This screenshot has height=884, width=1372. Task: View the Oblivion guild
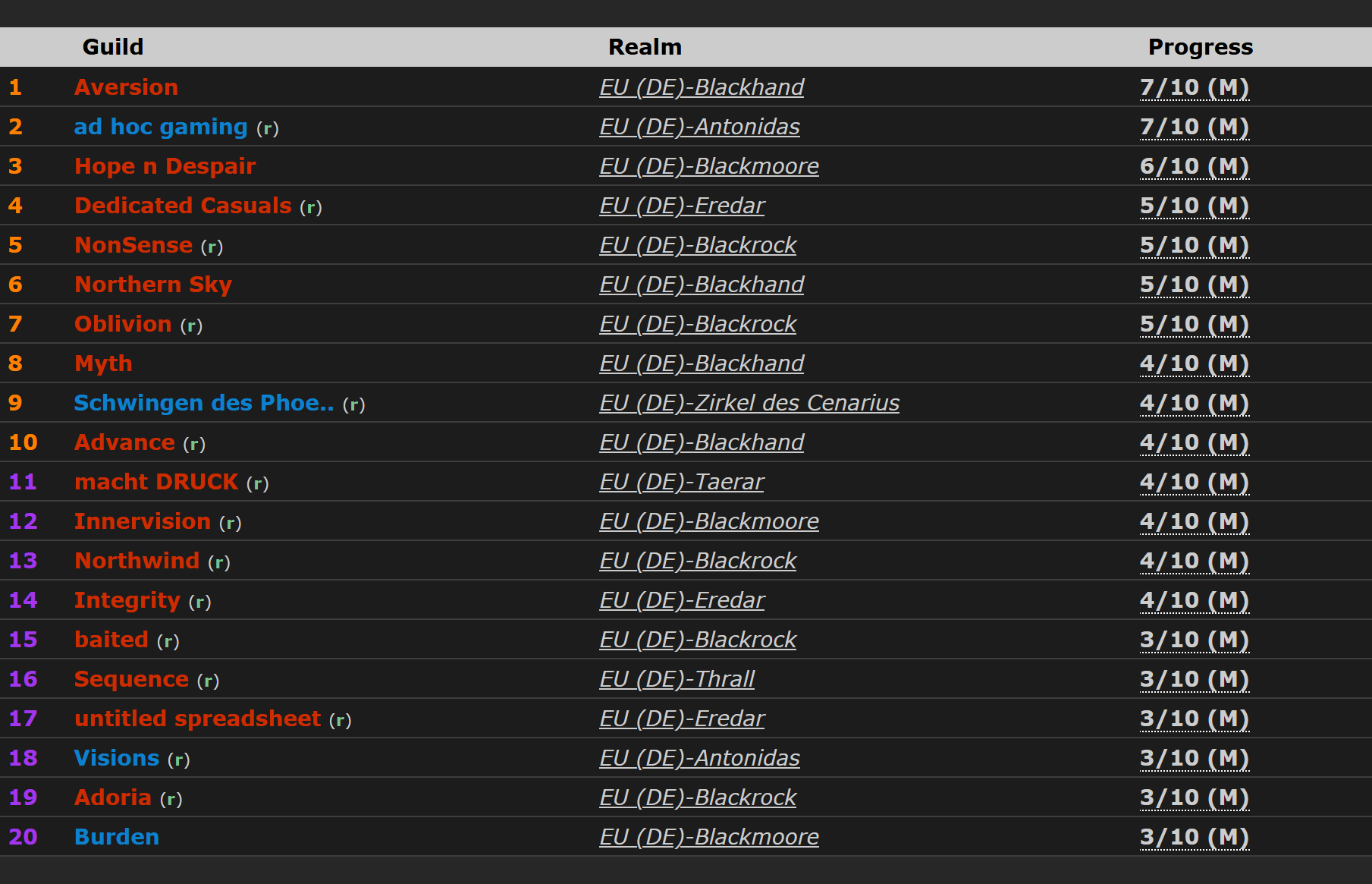pos(123,324)
